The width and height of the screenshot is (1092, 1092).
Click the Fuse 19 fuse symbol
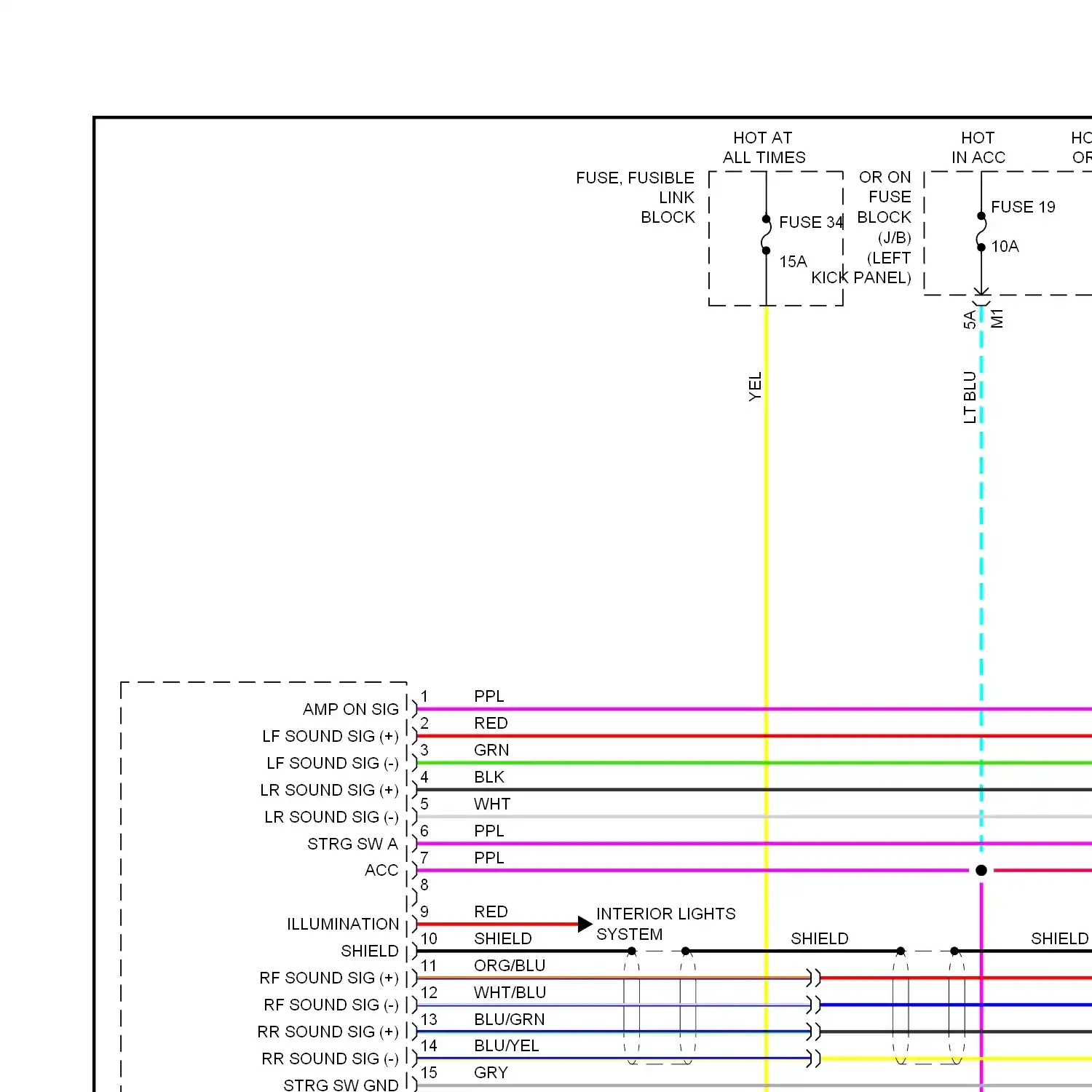[981, 232]
